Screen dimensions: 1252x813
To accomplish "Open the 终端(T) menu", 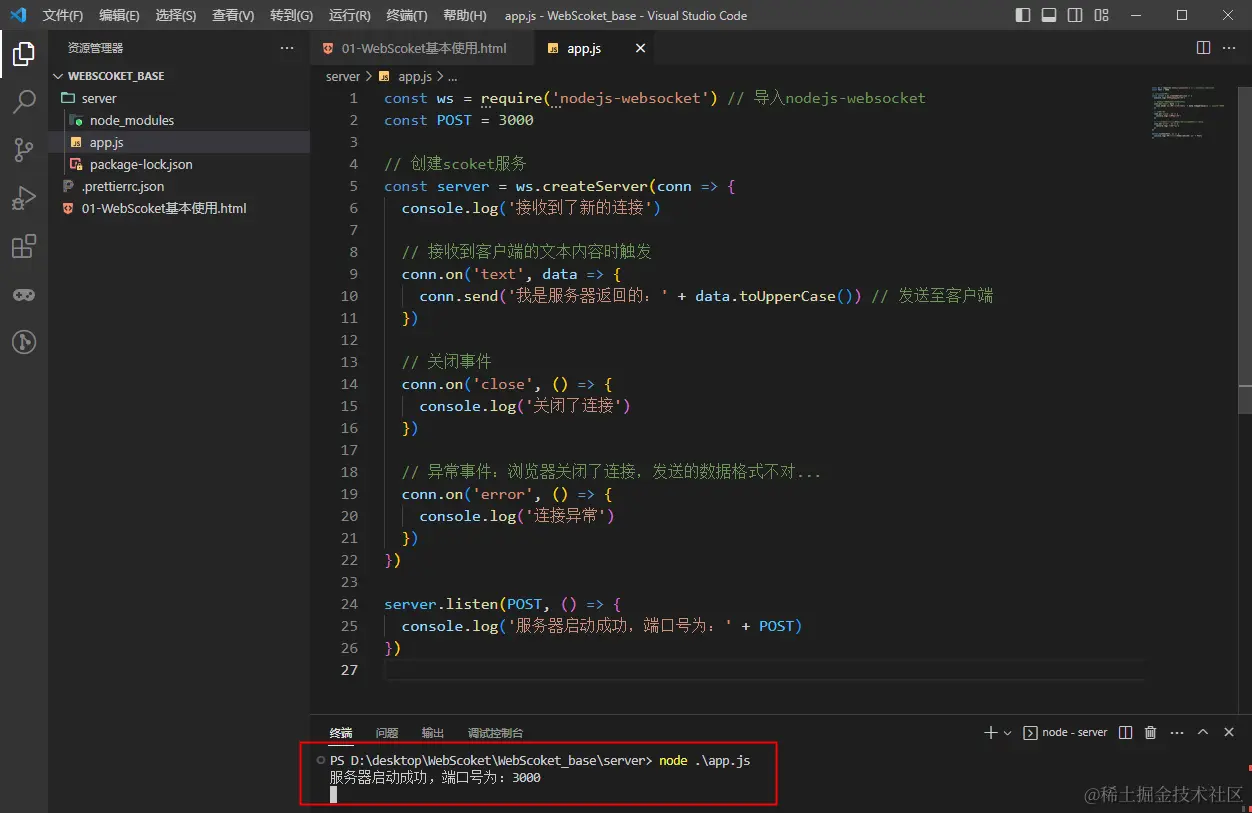I will pos(406,16).
